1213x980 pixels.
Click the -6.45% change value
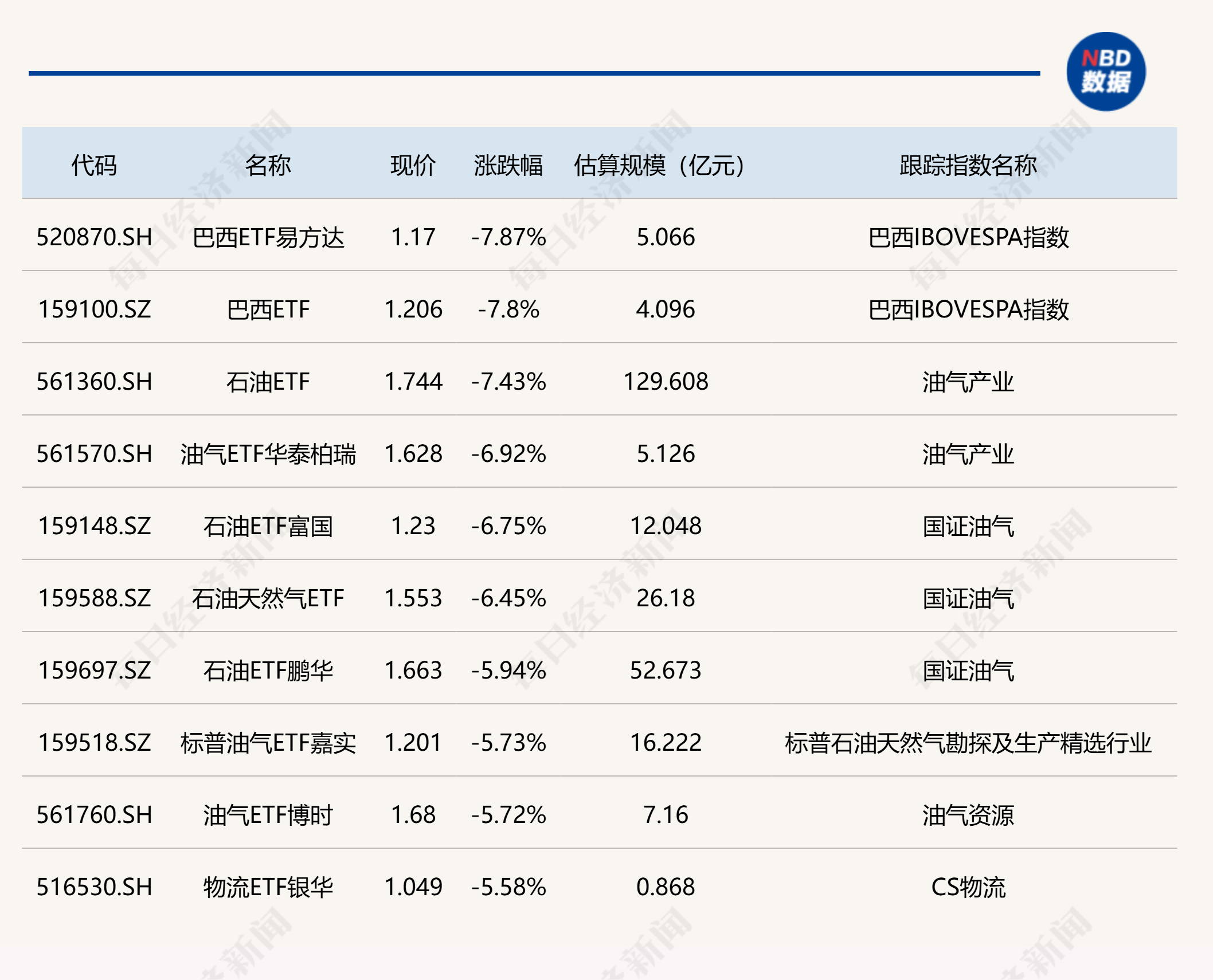pyautogui.click(x=508, y=598)
